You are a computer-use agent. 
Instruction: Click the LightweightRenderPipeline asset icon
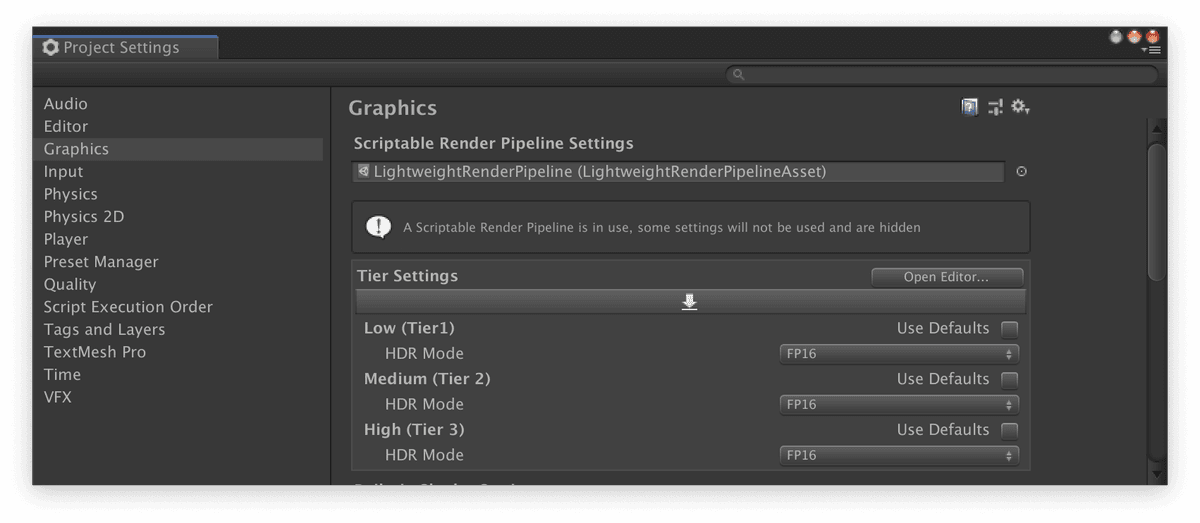coord(364,172)
